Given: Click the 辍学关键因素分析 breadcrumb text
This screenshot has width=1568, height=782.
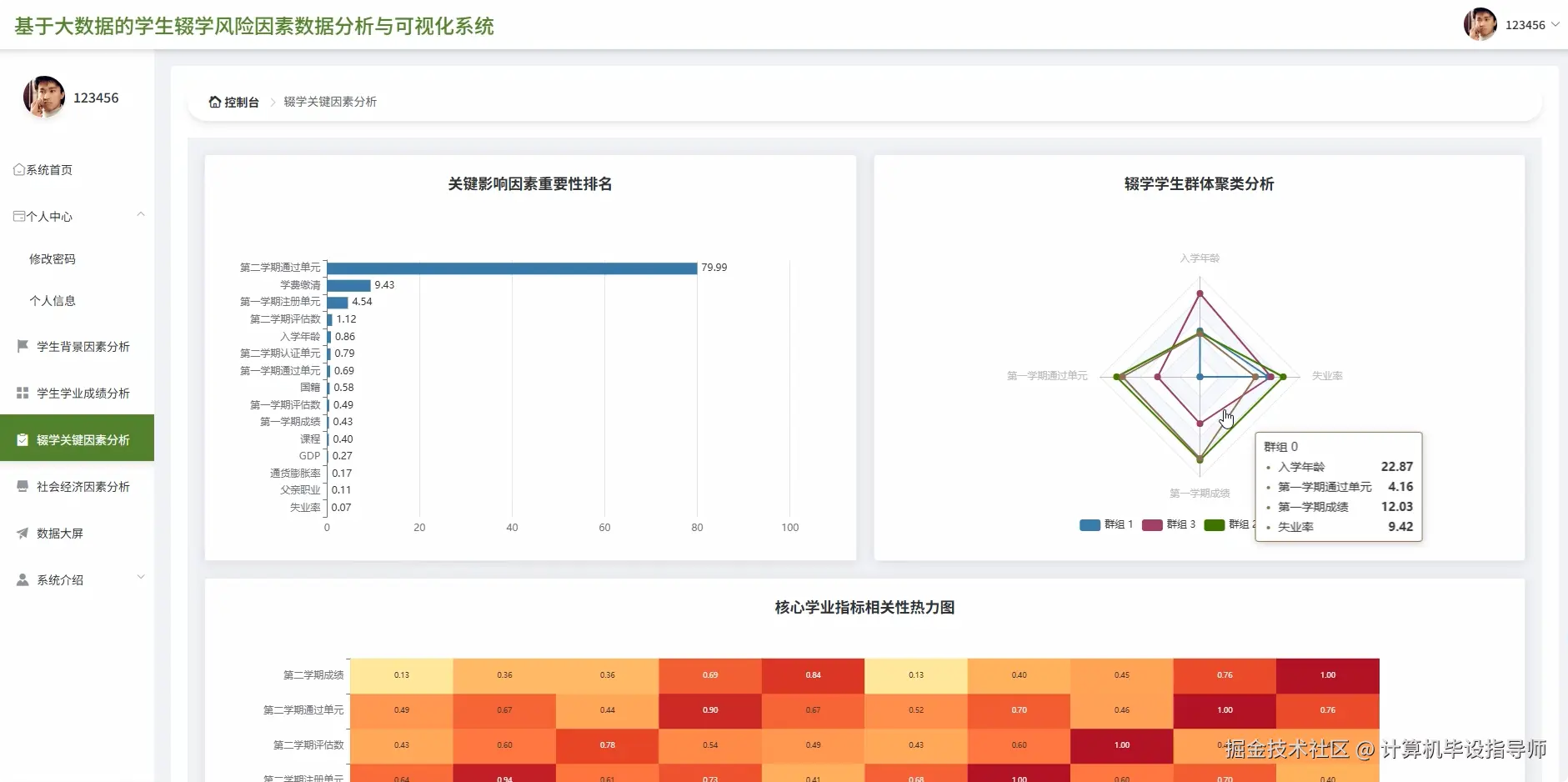Looking at the screenshot, I should click(x=330, y=102).
